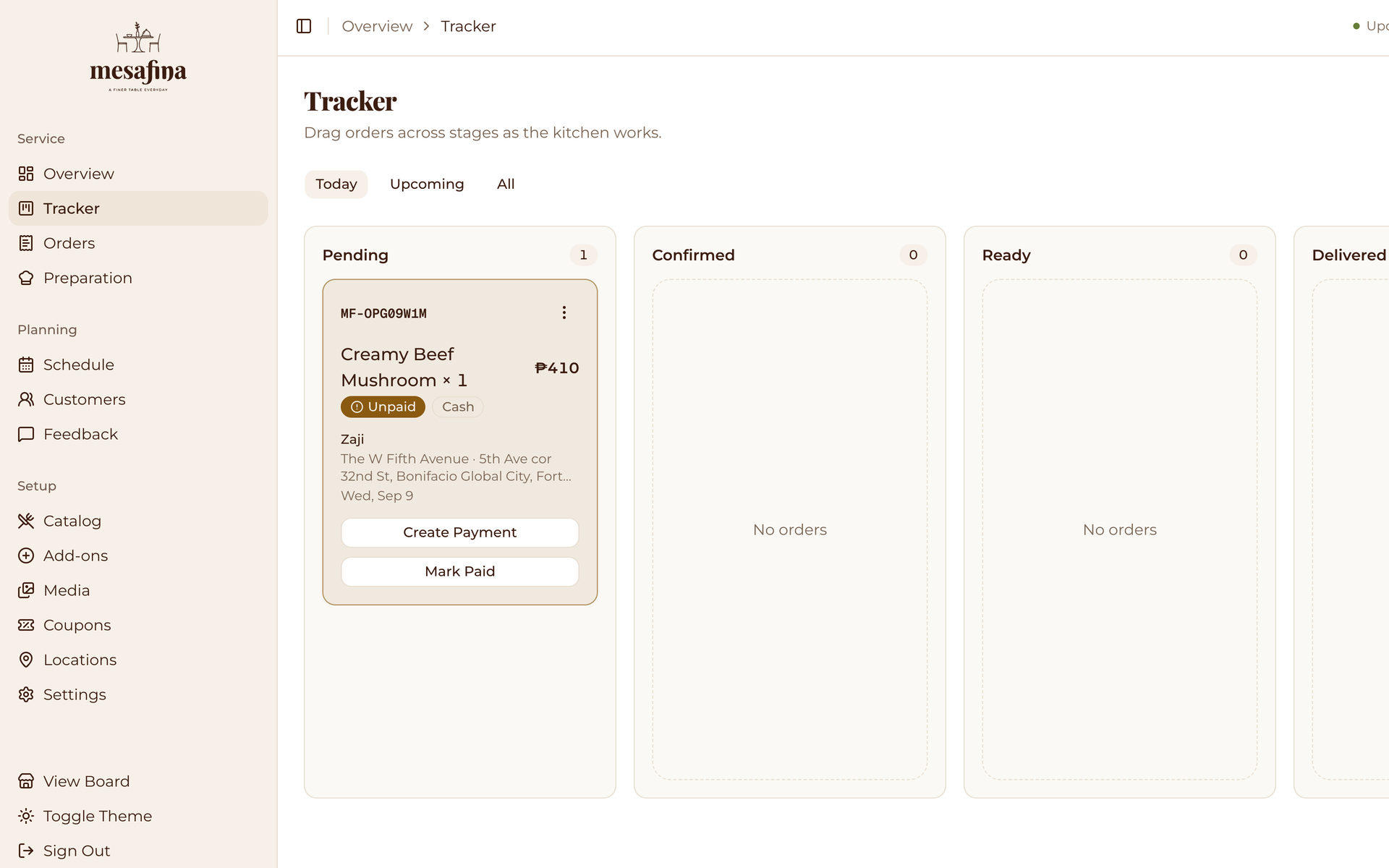The height and width of the screenshot is (868, 1389).
Task: Click Create Payment button
Action: (460, 532)
